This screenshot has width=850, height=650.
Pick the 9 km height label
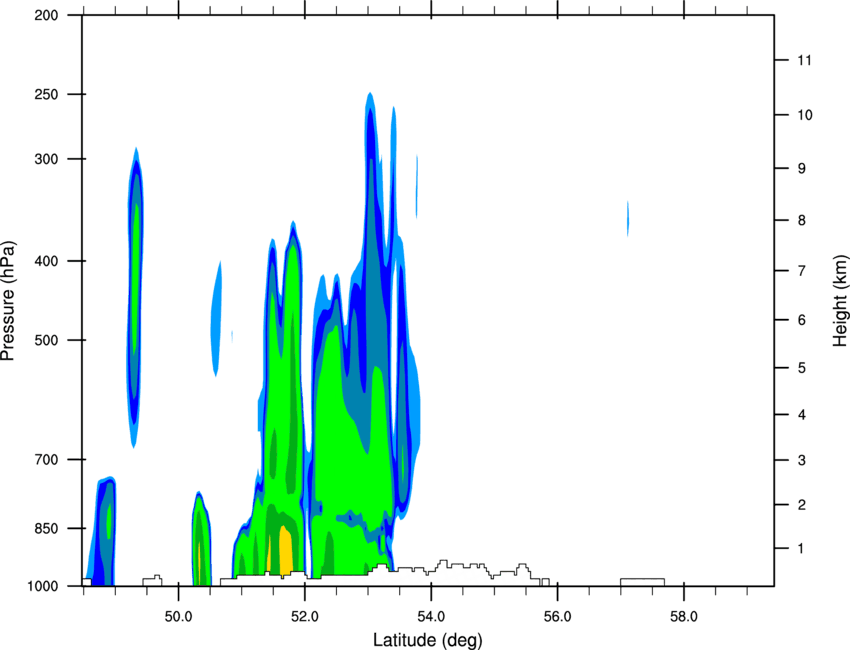click(x=802, y=169)
